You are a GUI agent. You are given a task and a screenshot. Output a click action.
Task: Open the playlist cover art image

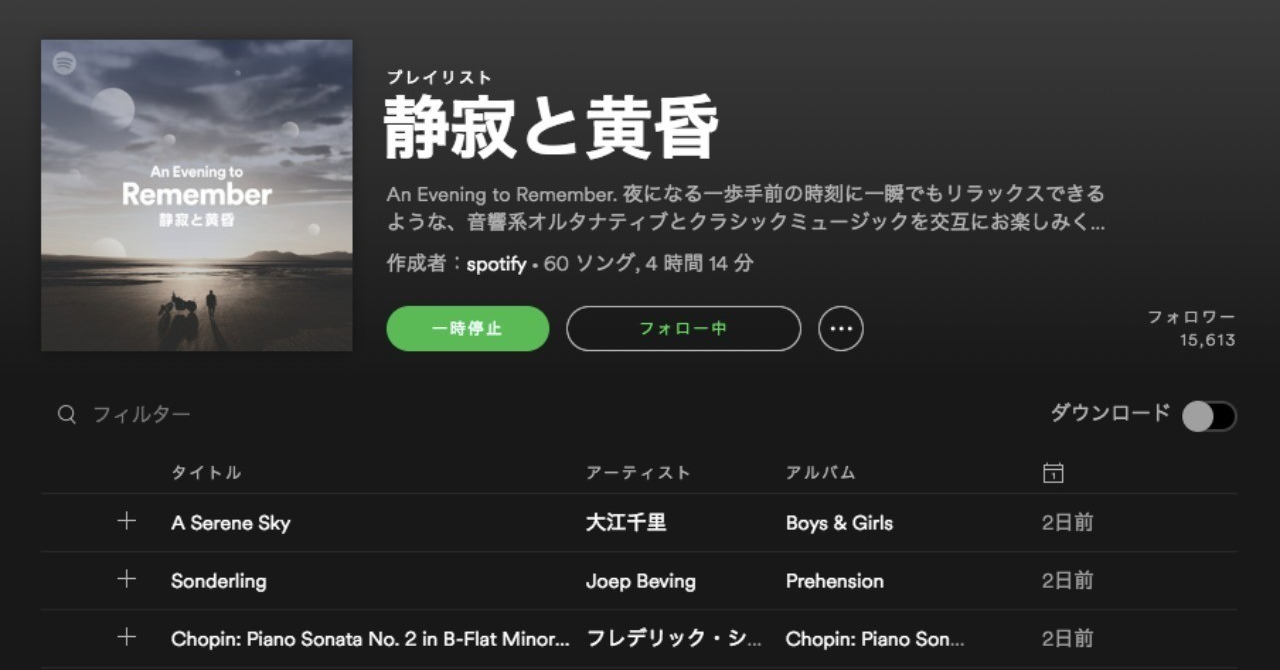(197, 195)
